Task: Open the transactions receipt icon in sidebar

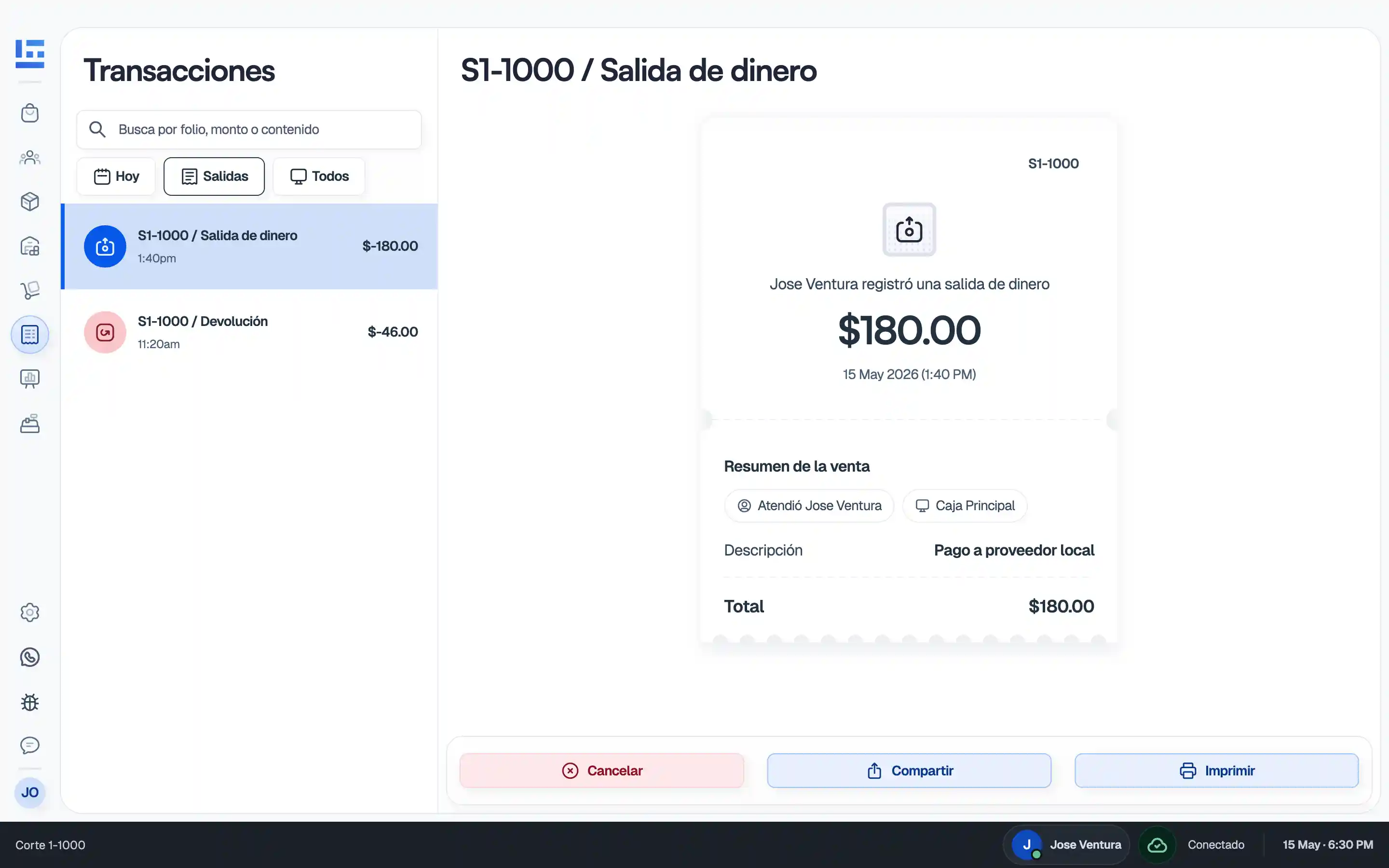Action: (30, 335)
